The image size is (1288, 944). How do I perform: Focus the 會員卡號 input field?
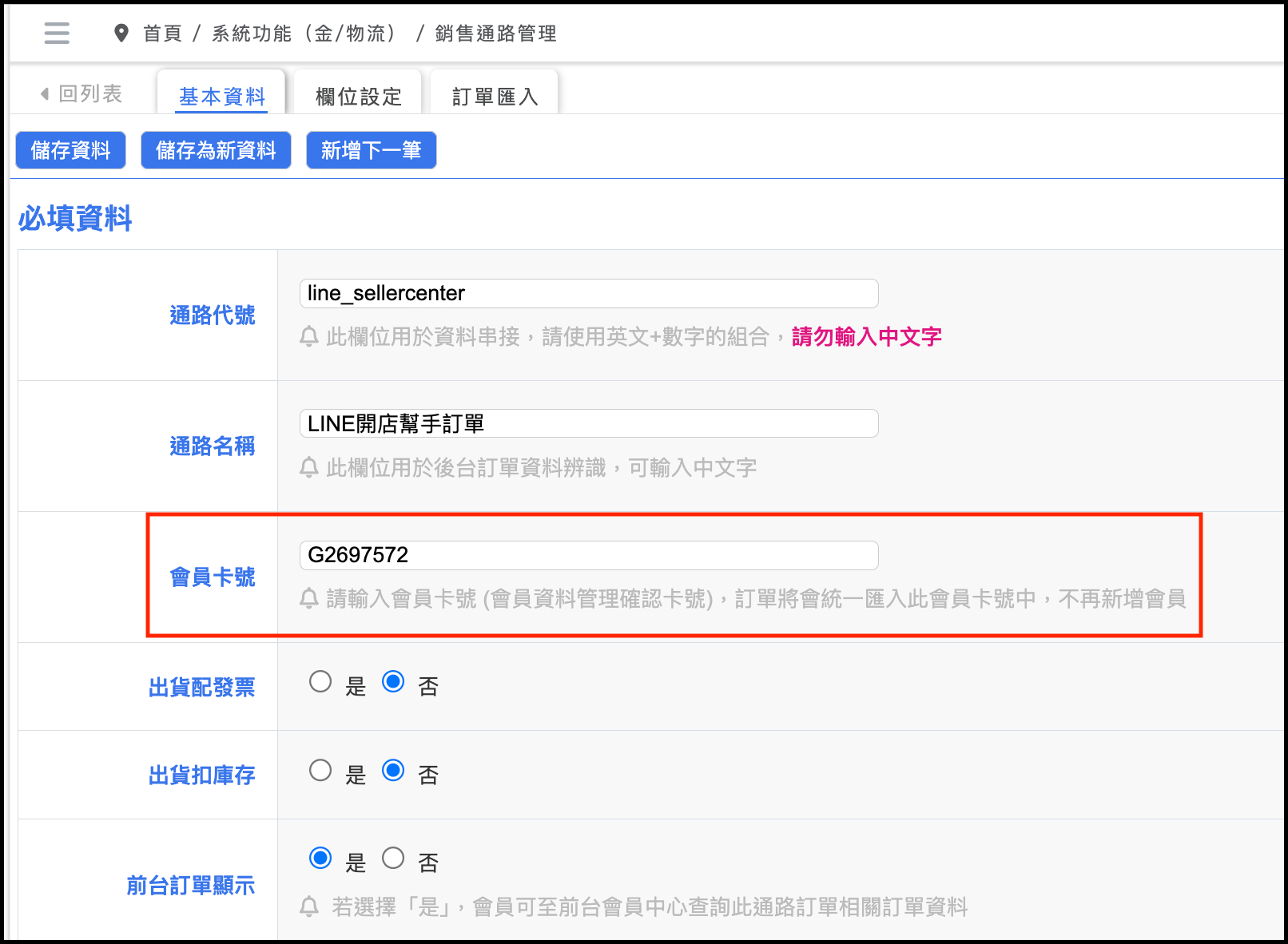(x=589, y=555)
